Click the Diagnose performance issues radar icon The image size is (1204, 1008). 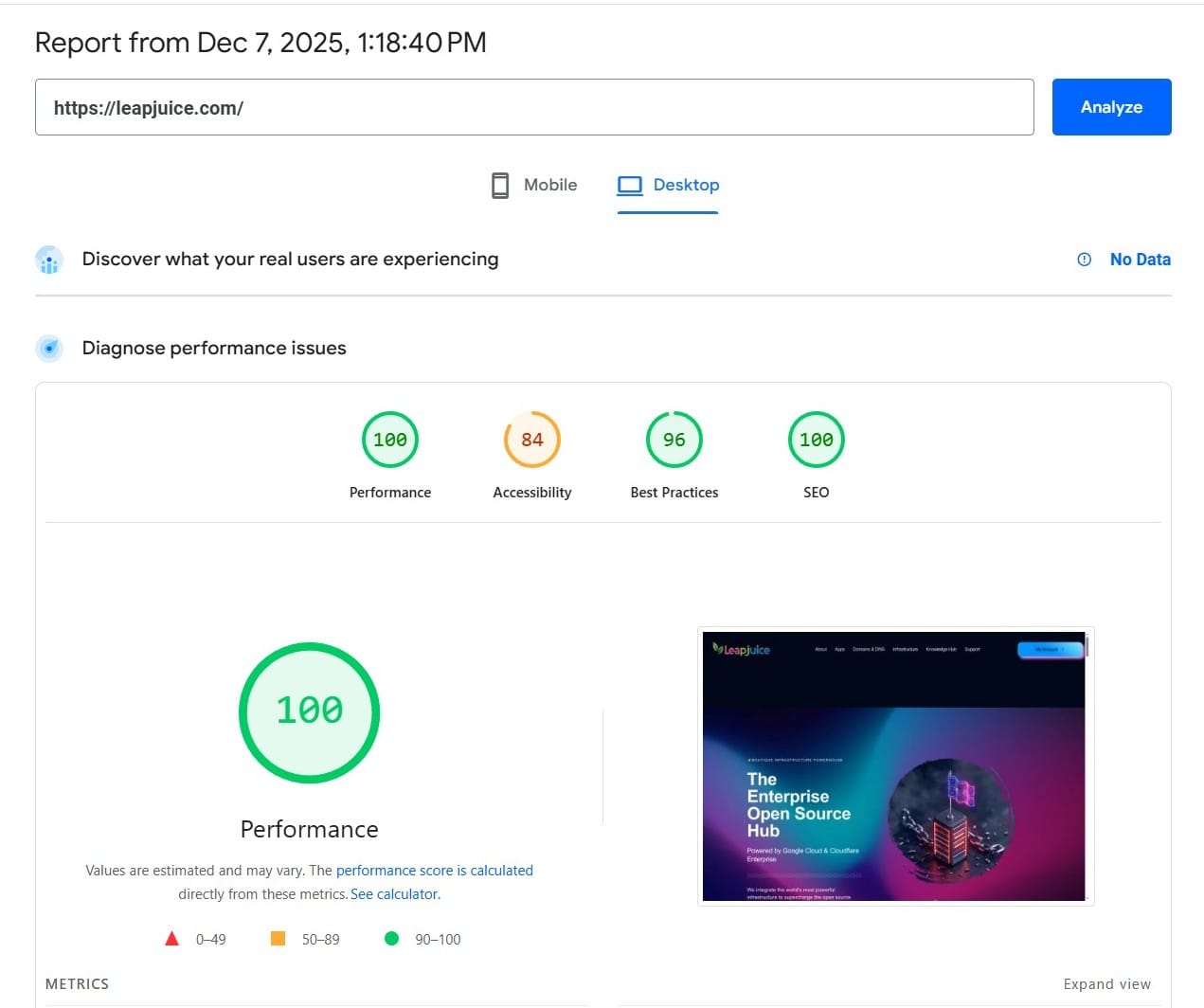tap(48, 348)
